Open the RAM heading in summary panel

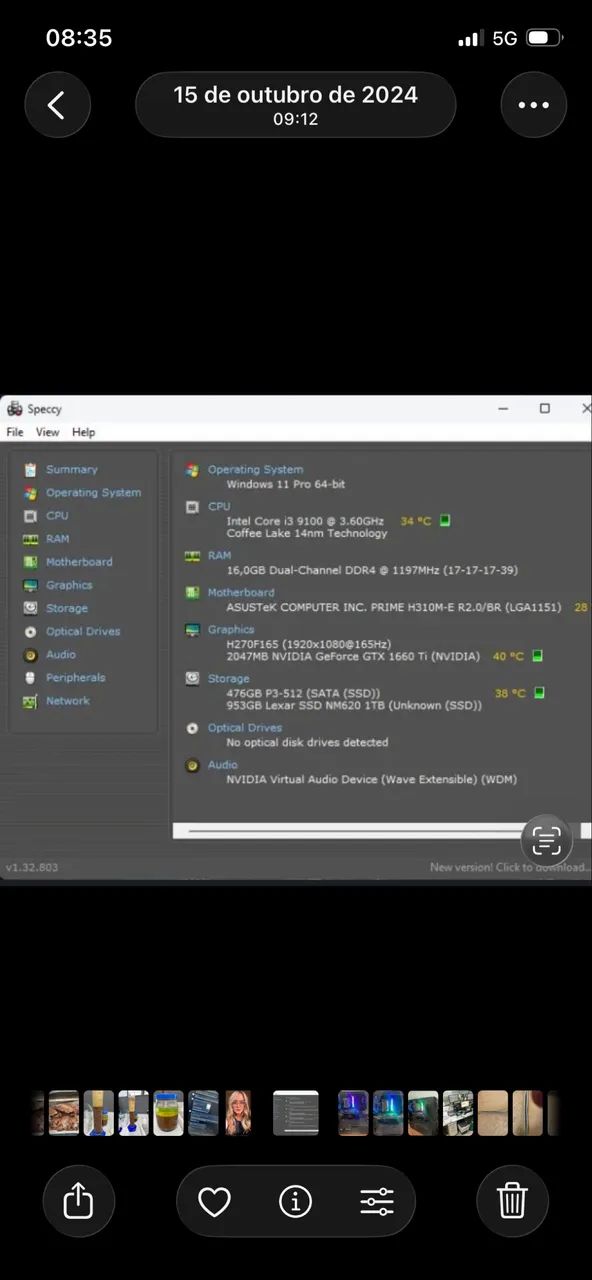(x=219, y=555)
